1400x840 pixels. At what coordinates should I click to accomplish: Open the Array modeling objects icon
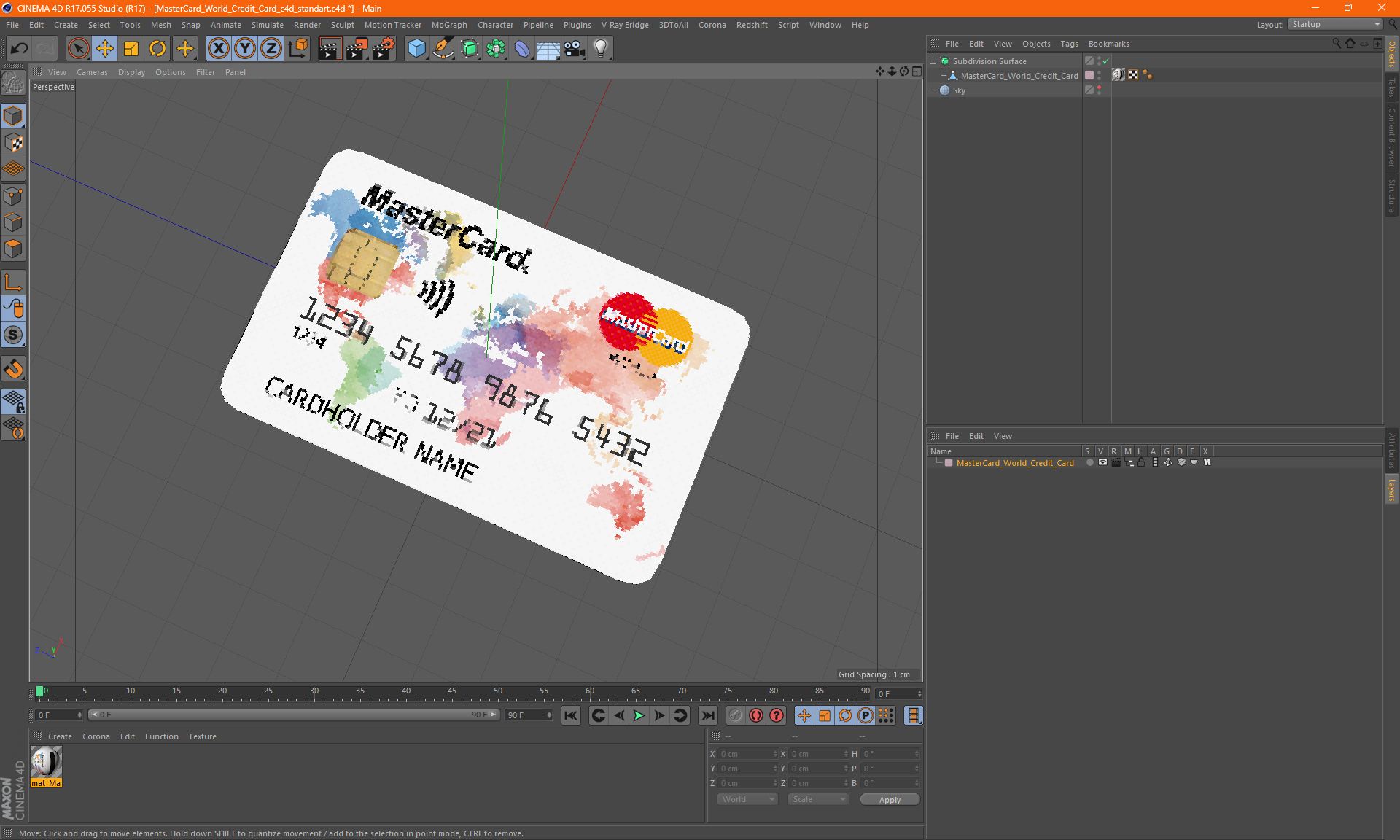(496, 49)
